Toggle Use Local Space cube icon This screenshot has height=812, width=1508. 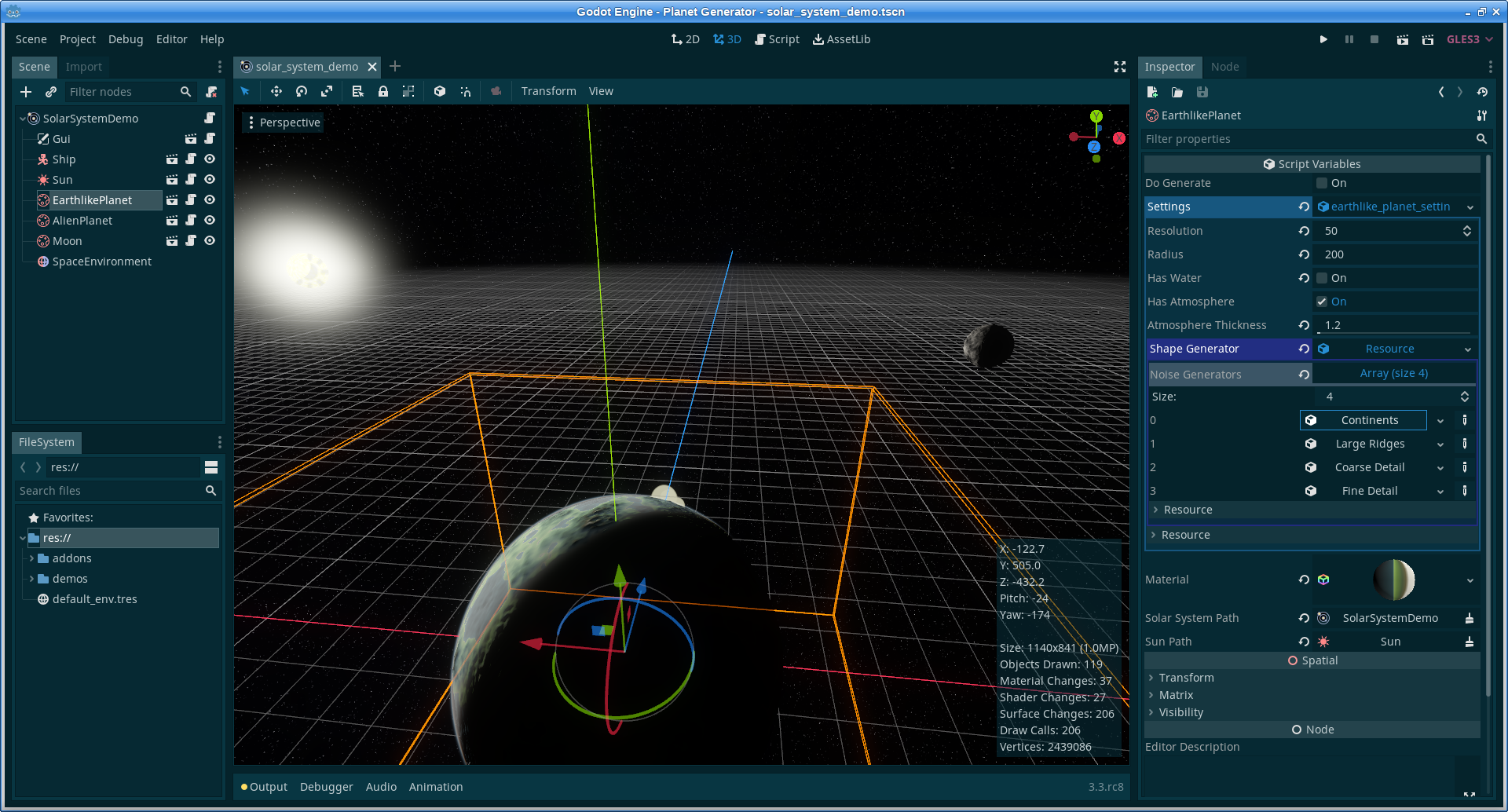coord(440,91)
